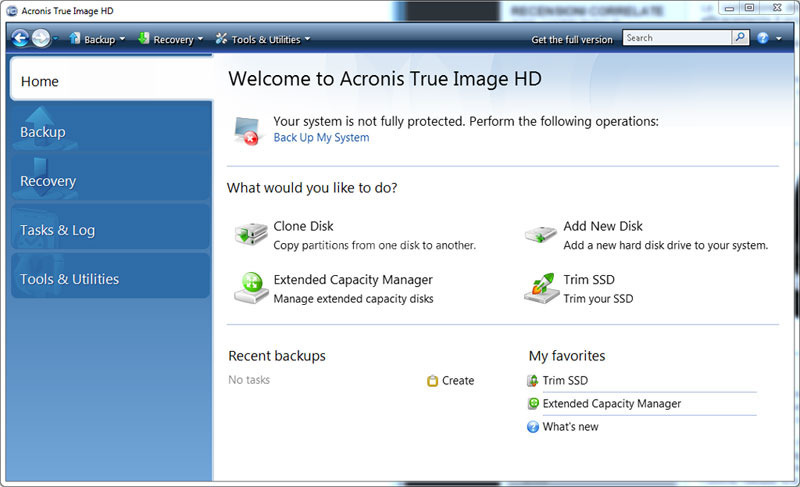Expand the Help dropdown arrow
This screenshot has width=800, height=487.
point(779,39)
